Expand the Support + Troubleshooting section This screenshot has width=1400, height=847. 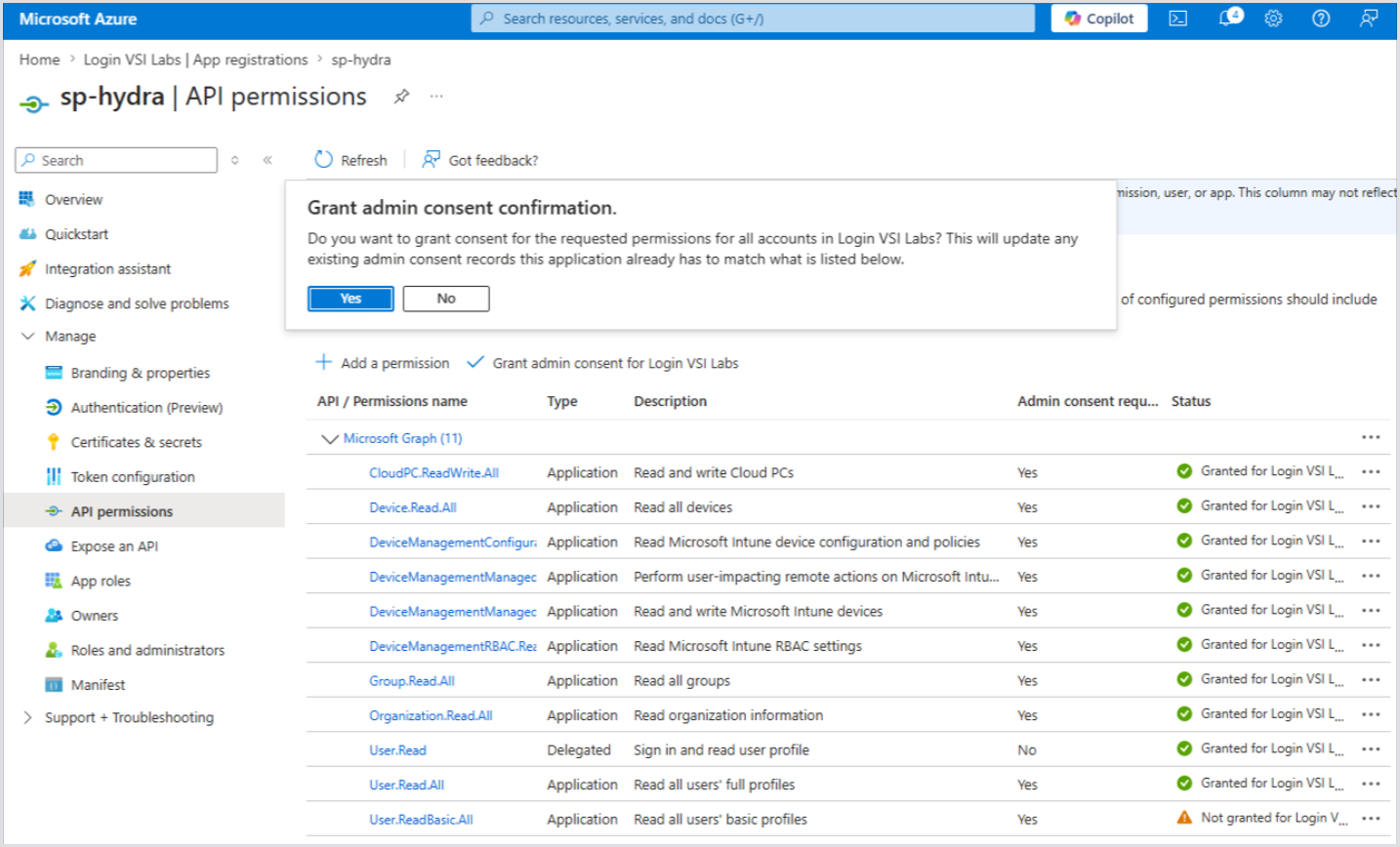(27, 717)
